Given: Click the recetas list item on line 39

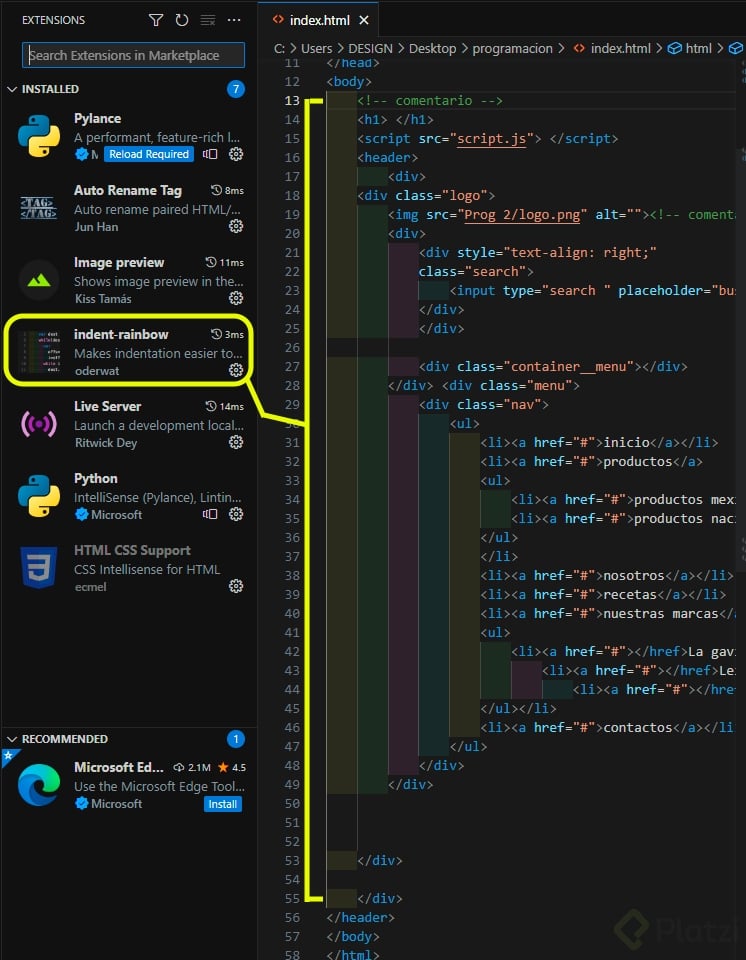Looking at the screenshot, I should (603, 594).
